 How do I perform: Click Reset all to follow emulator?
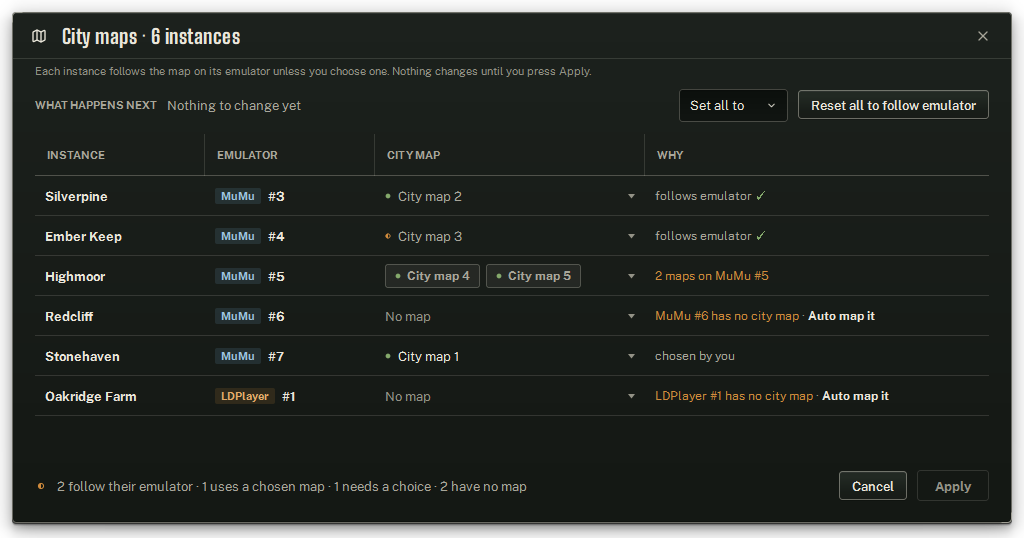(893, 105)
